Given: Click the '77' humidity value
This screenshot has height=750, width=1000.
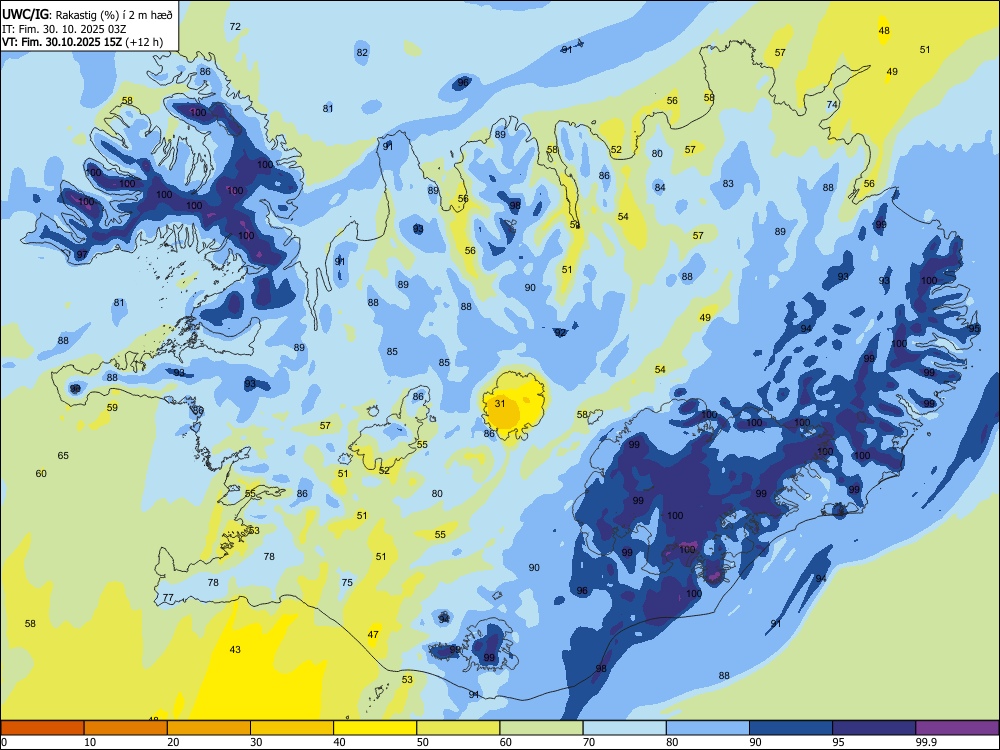Looking at the screenshot, I should click(x=168, y=598).
